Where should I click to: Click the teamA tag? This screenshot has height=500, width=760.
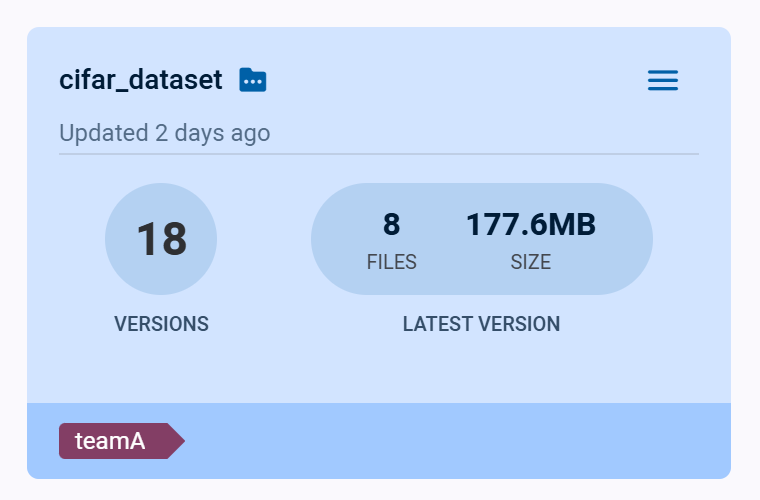click(x=112, y=441)
